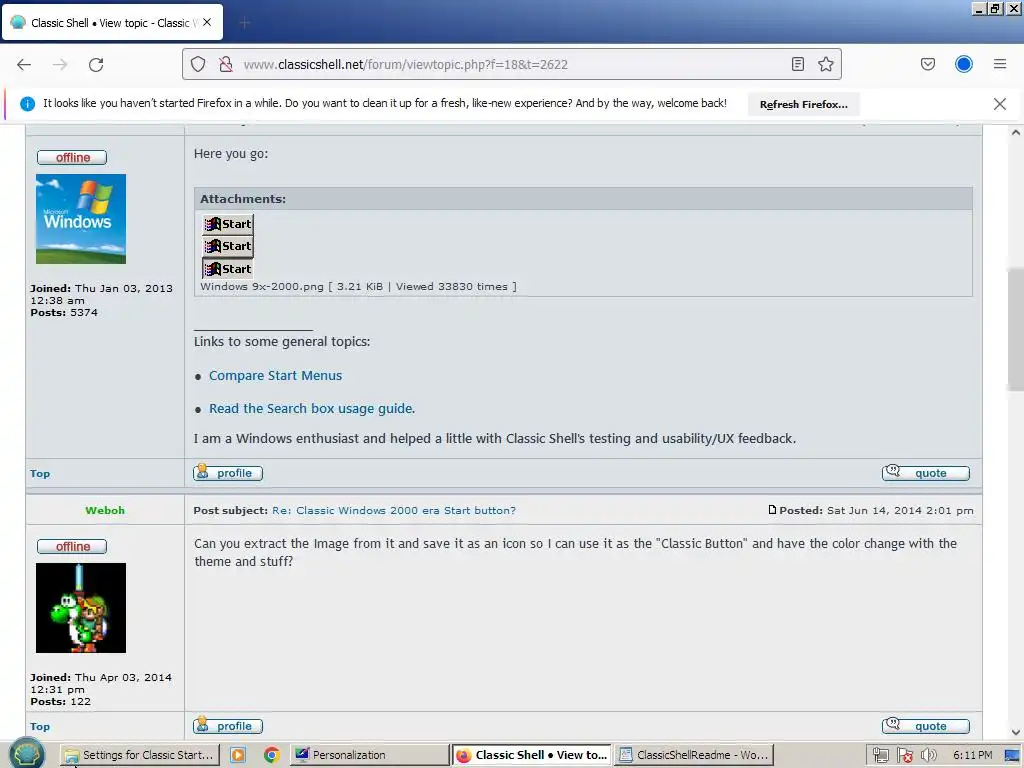Go back to the previous page
Image resolution: width=1024 pixels, height=768 pixels.
tap(24, 64)
